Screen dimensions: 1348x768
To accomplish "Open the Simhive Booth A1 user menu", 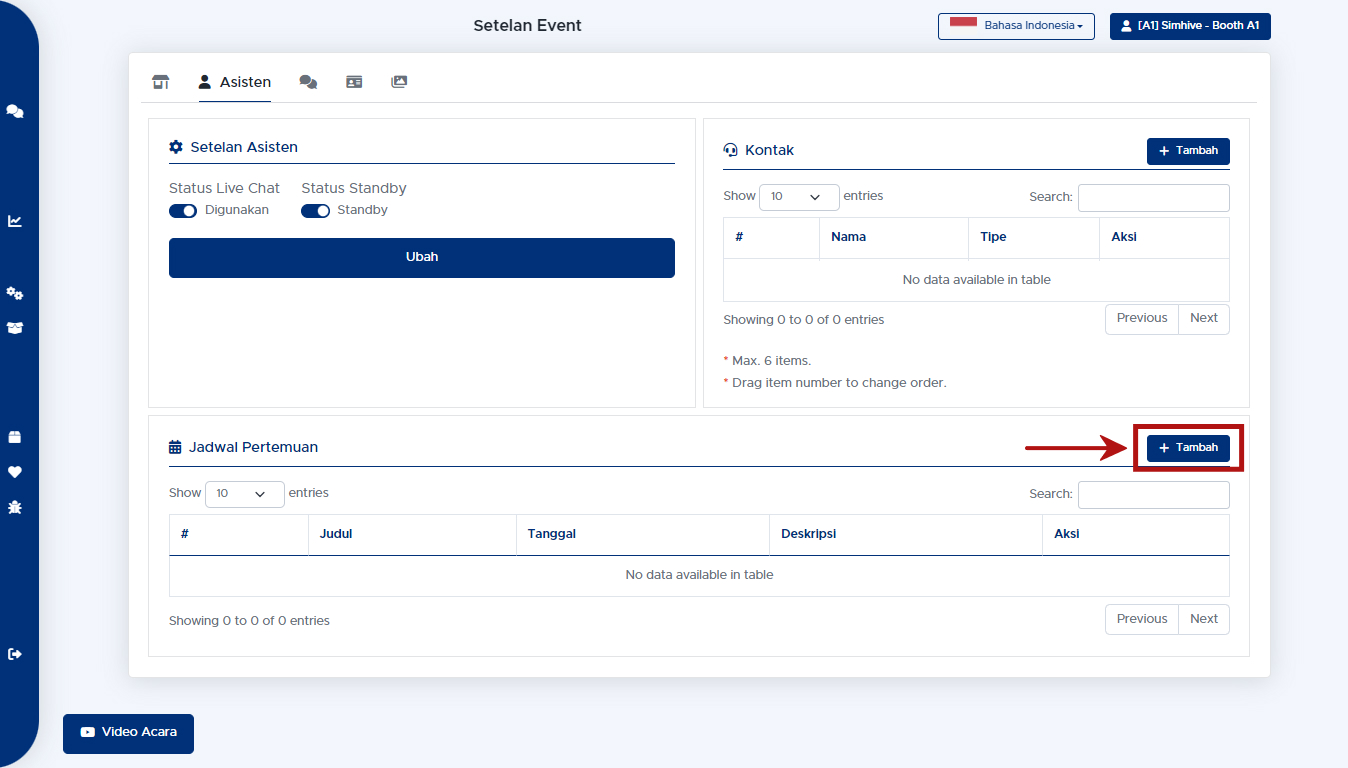I will click(x=1190, y=26).
